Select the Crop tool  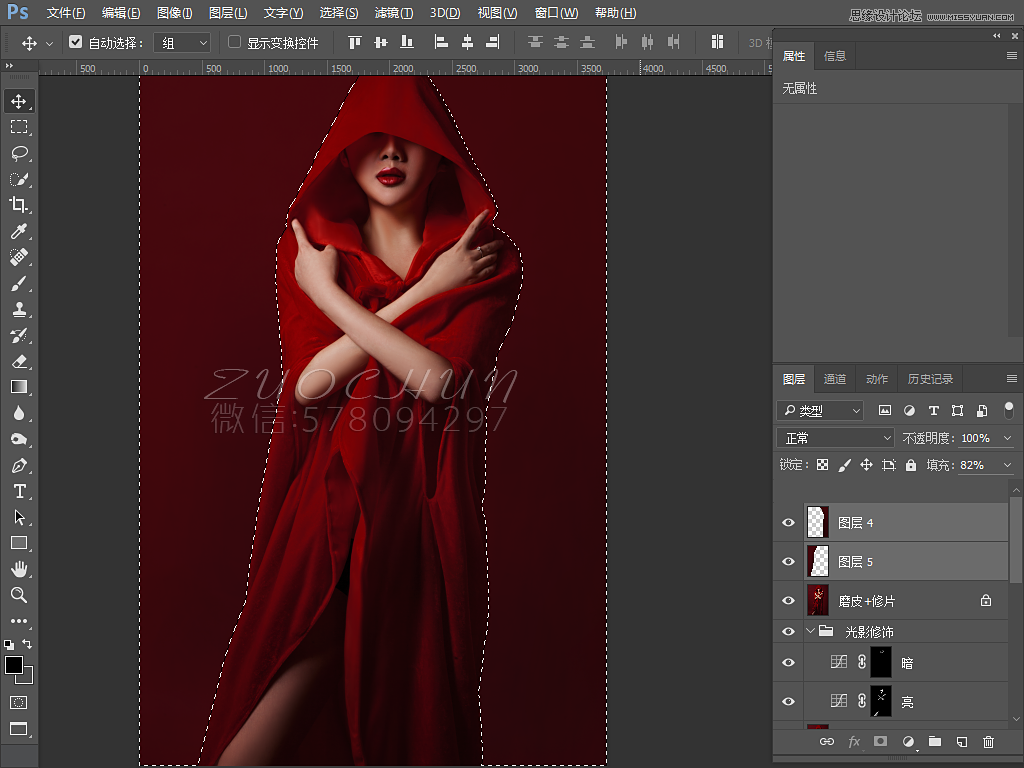coord(19,205)
